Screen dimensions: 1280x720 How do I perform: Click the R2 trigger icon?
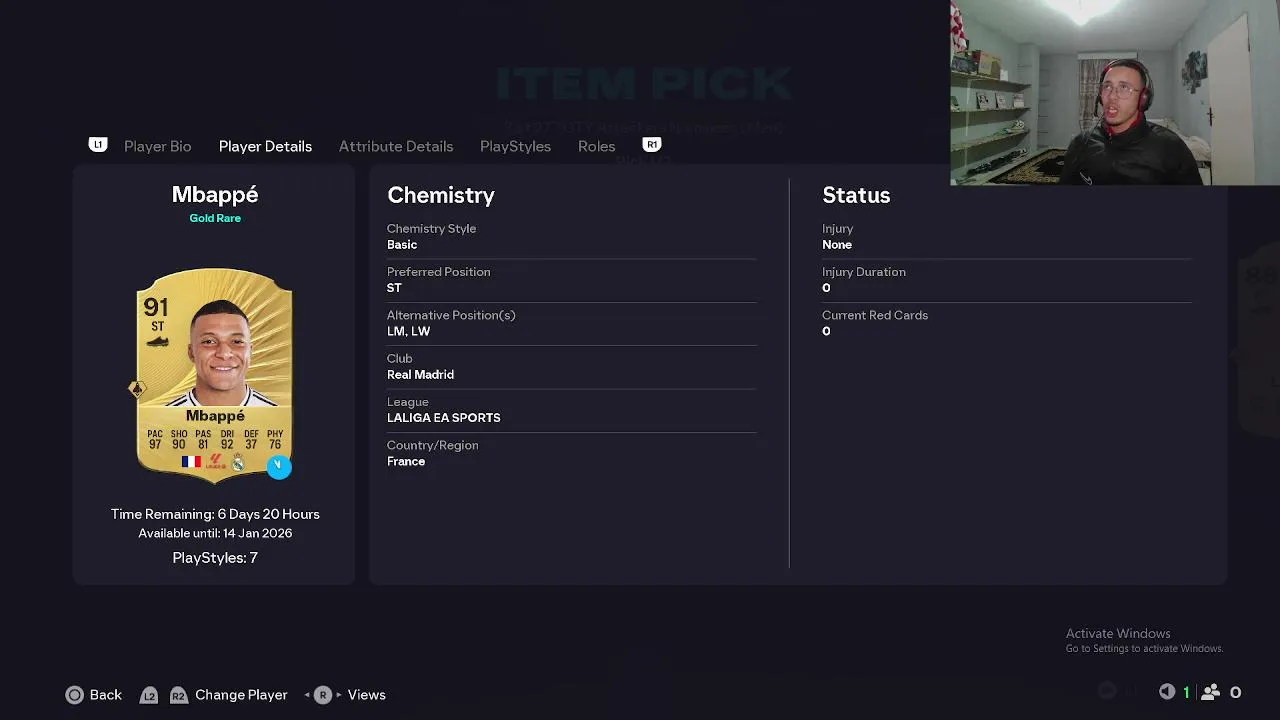pyautogui.click(x=178, y=695)
